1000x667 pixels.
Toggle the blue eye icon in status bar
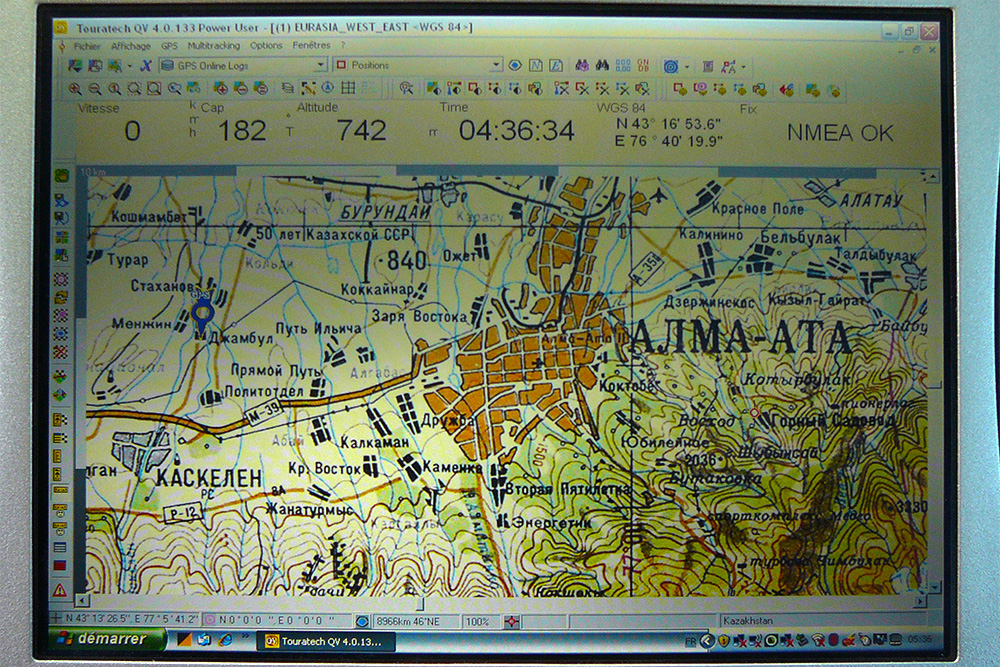coord(362,621)
